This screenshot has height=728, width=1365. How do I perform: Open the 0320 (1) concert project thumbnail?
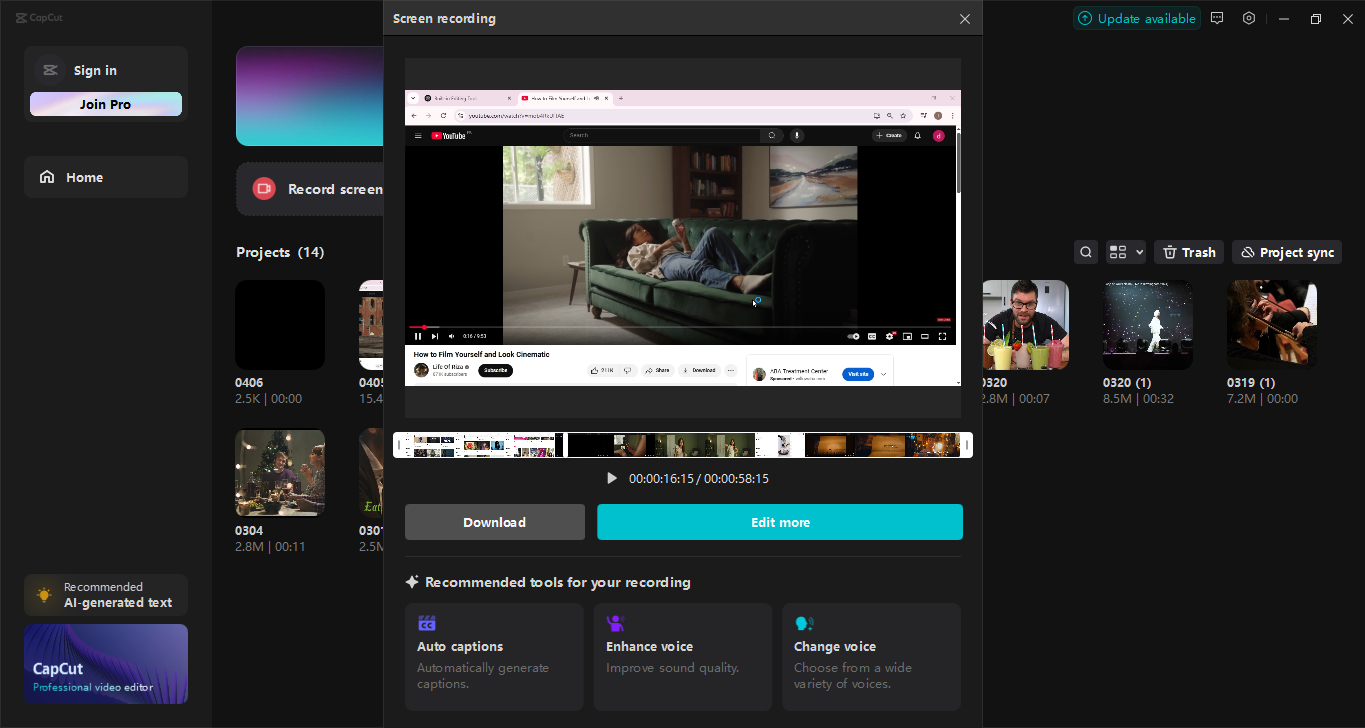coord(1148,325)
